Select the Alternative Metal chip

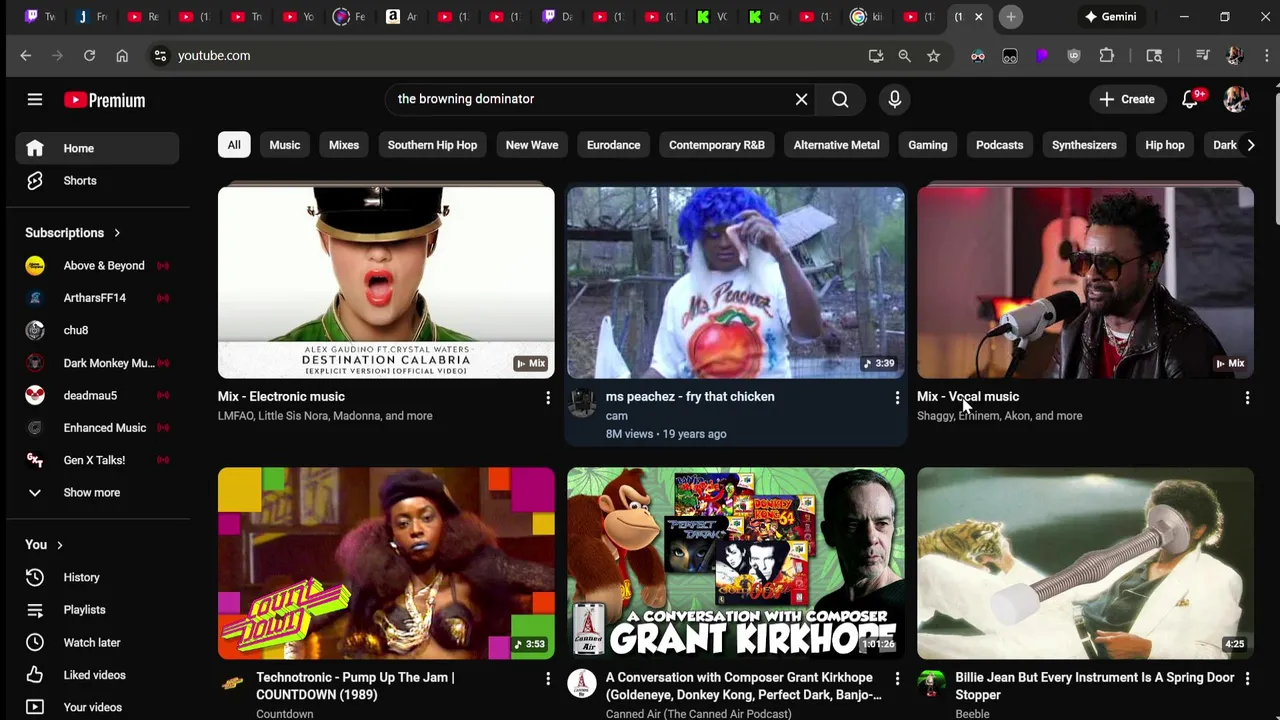(836, 145)
